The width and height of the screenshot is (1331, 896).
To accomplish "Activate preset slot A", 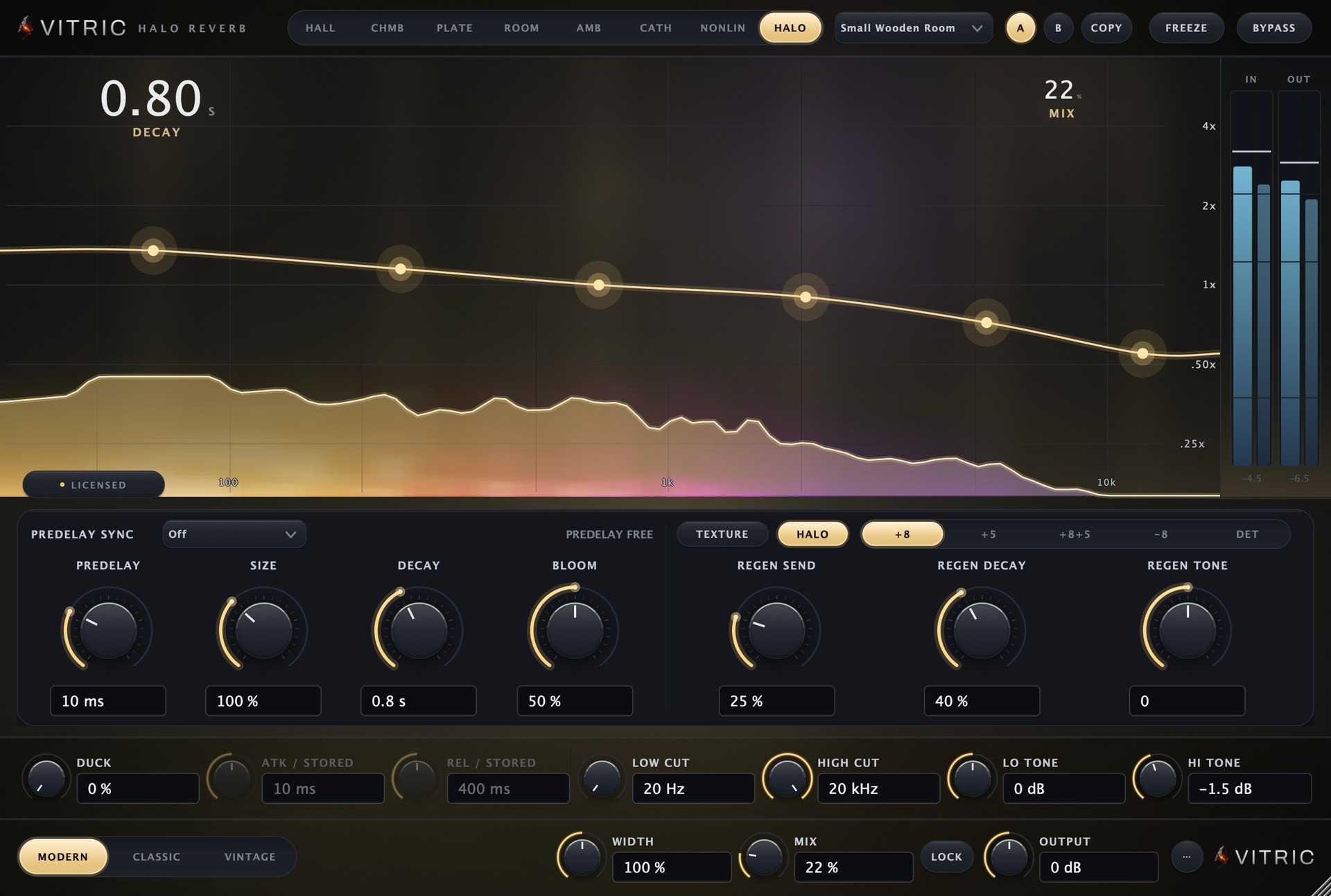I will coord(1020,28).
